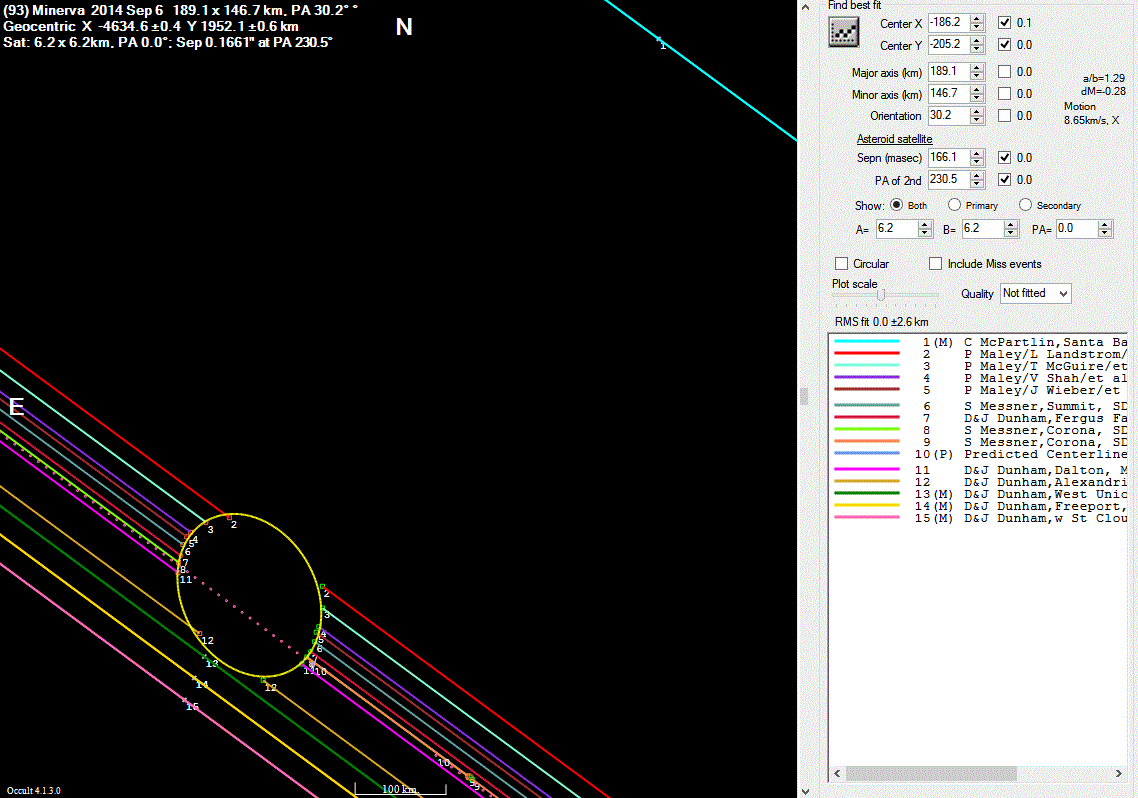Select observer 12 D&J Dunham, Alexandria row

[x=980, y=482]
